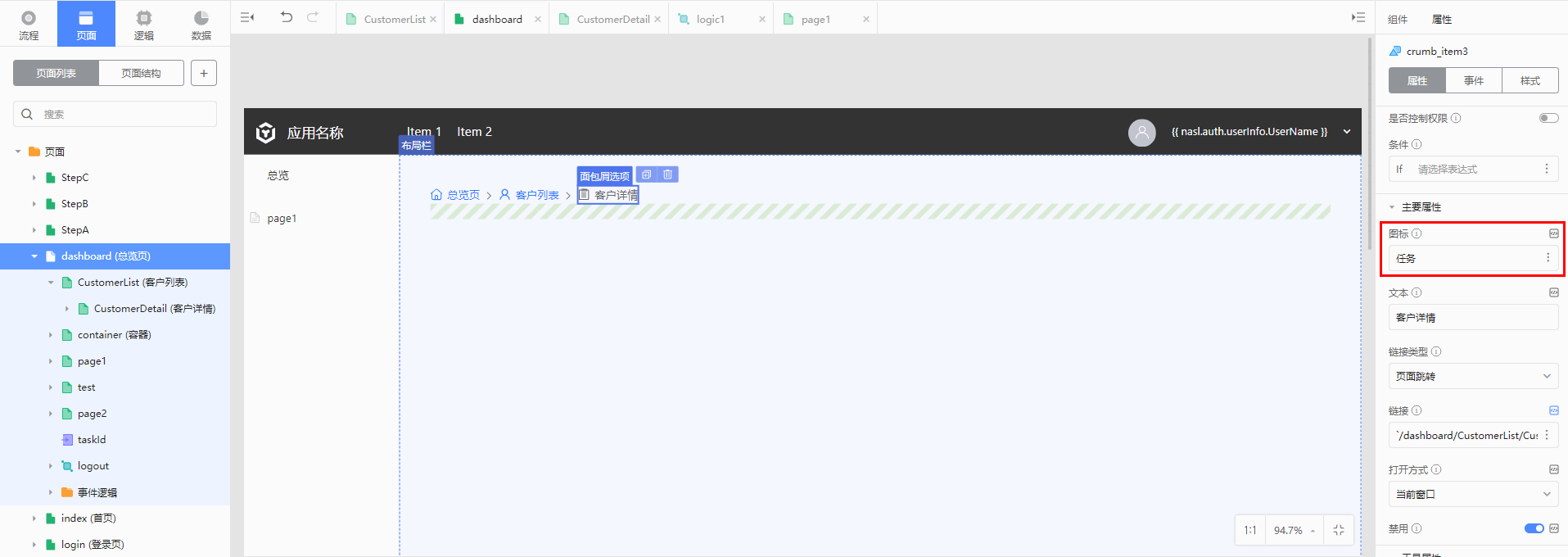This screenshot has width=1568, height=557.
Task: Reset zoom to 1:1
Action: pyautogui.click(x=1250, y=530)
